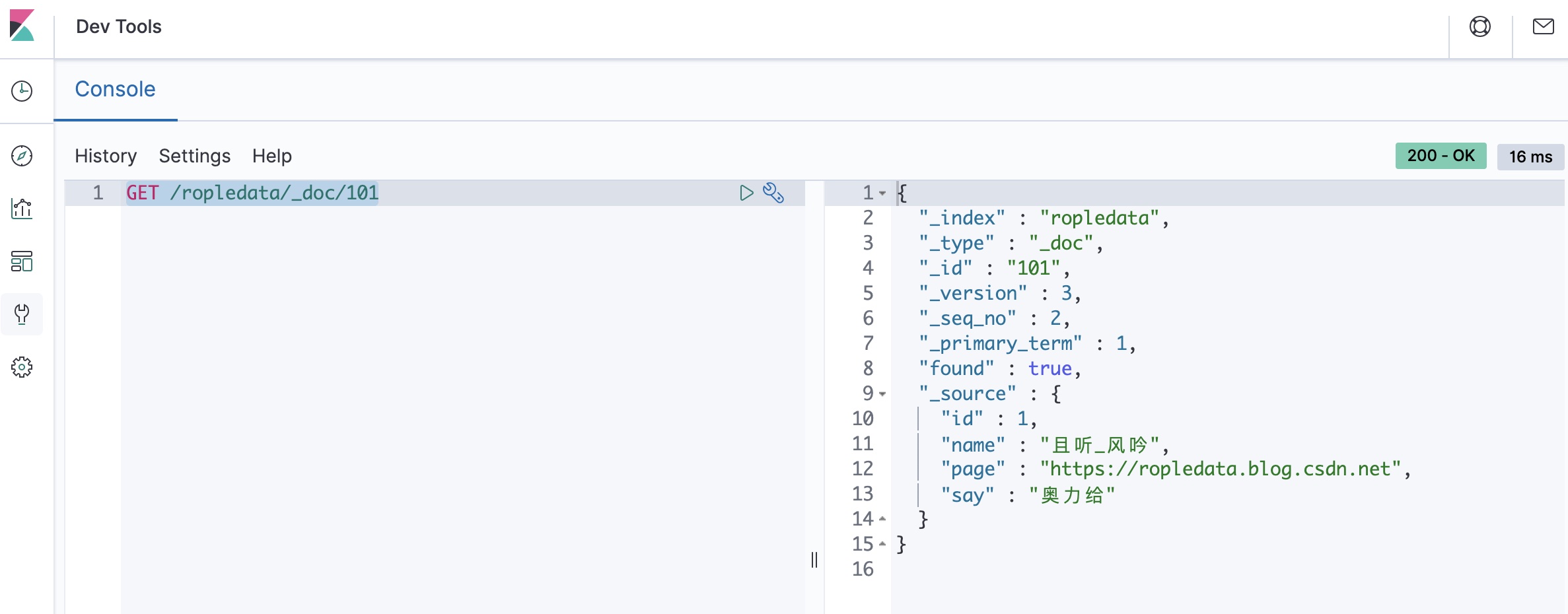Click the "_type" : "_doc" line

(x=1011, y=243)
